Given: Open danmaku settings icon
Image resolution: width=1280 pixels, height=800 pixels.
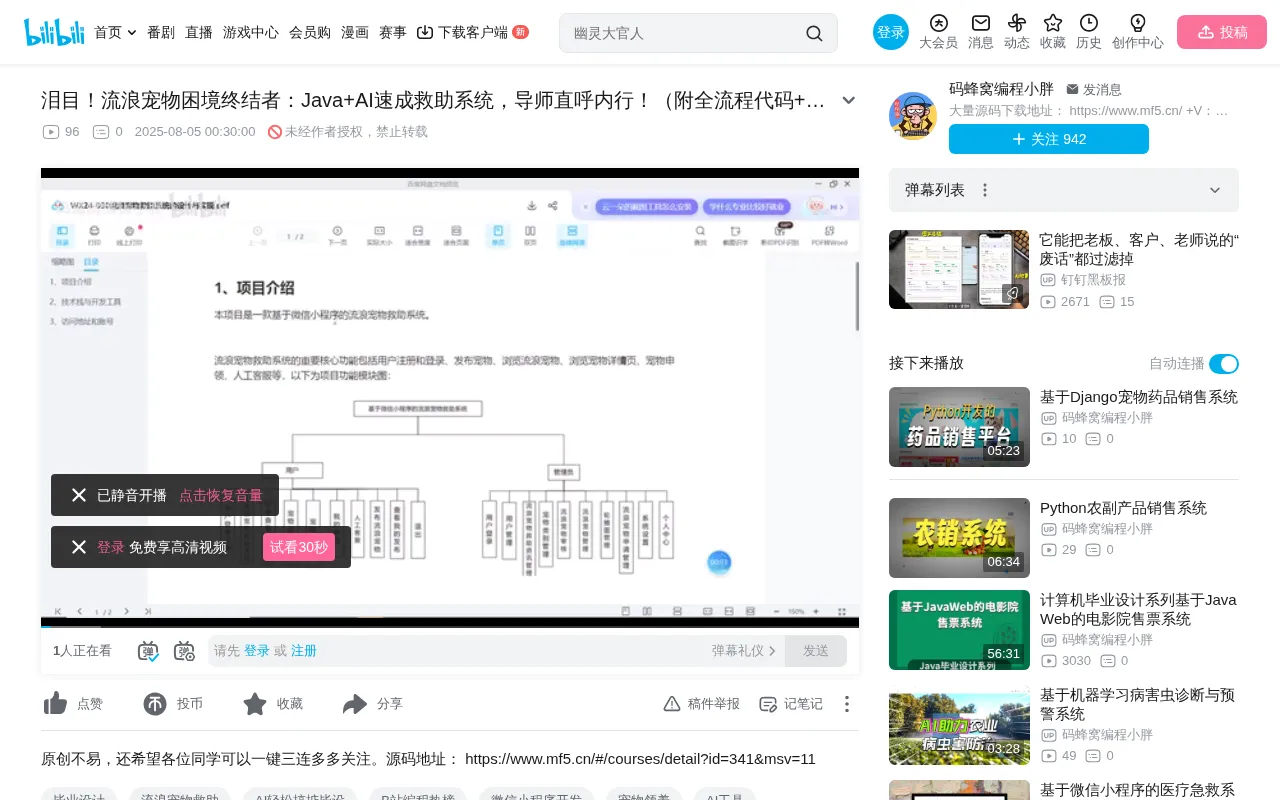Looking at the screenshot, I should [184, 651].
